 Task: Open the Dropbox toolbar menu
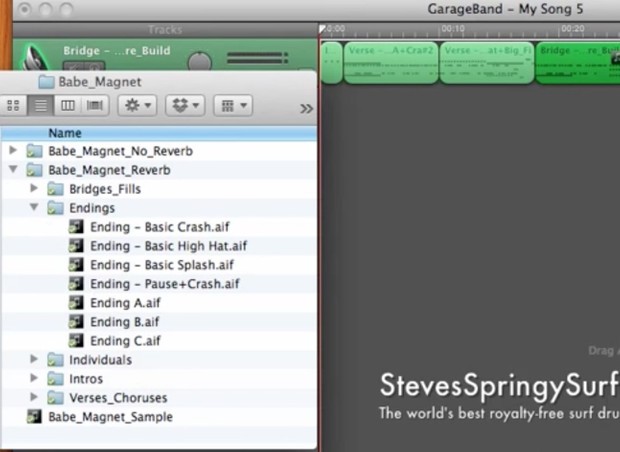[x=185, y=105]
